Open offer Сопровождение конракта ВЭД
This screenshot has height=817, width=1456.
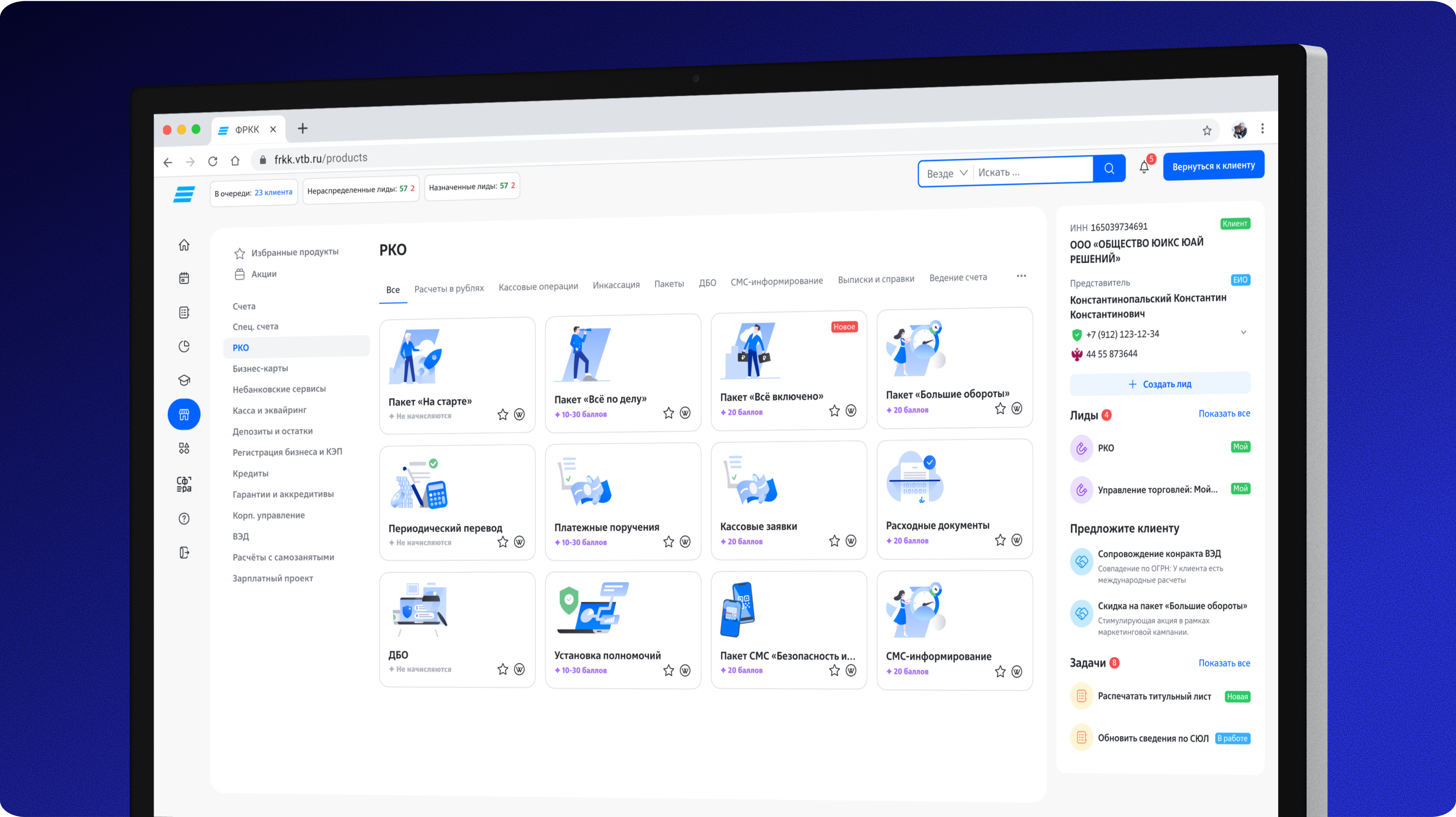click(x=1159, y=554)
